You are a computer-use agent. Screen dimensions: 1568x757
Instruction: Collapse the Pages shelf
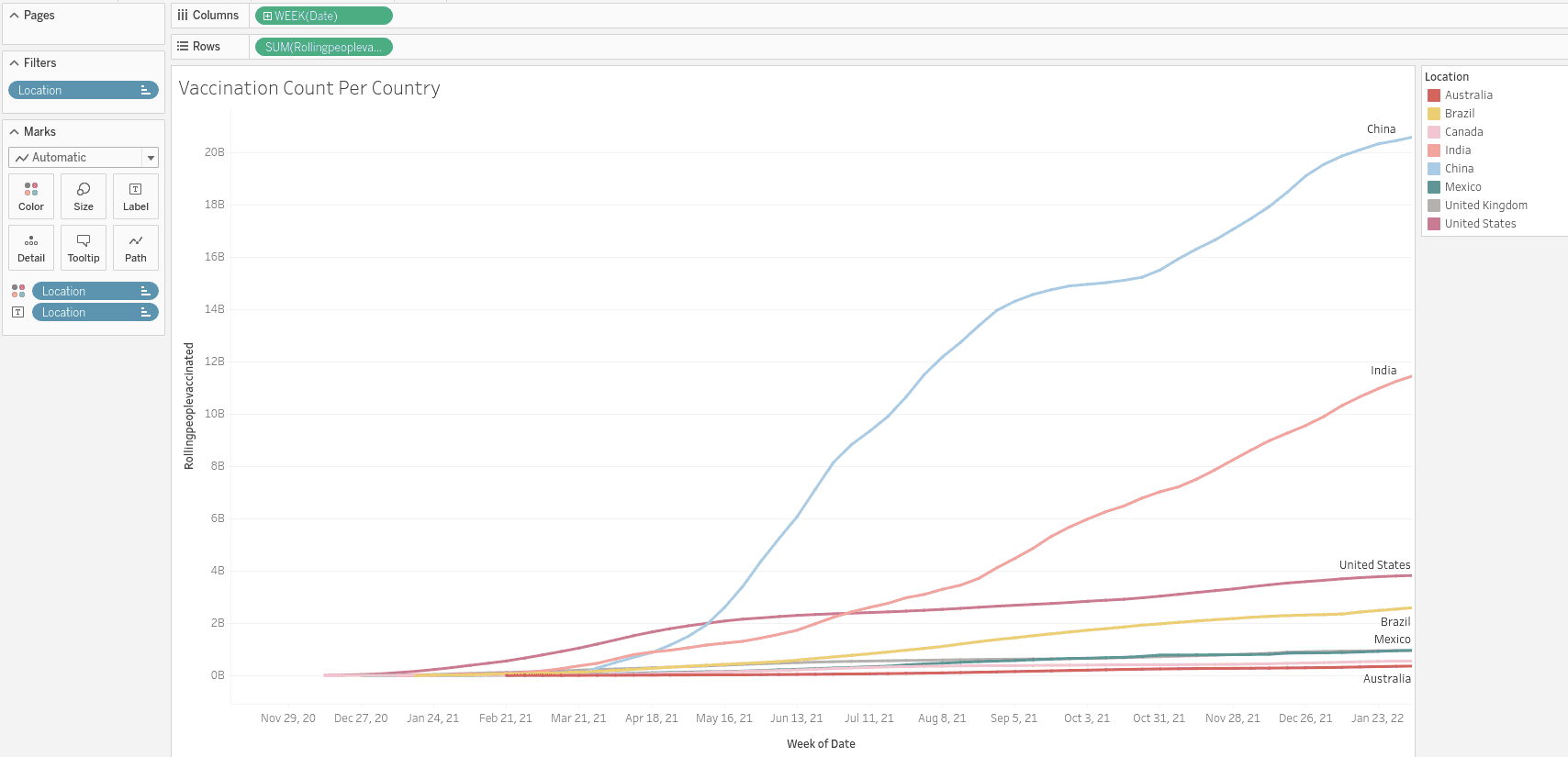coord(15,16)
